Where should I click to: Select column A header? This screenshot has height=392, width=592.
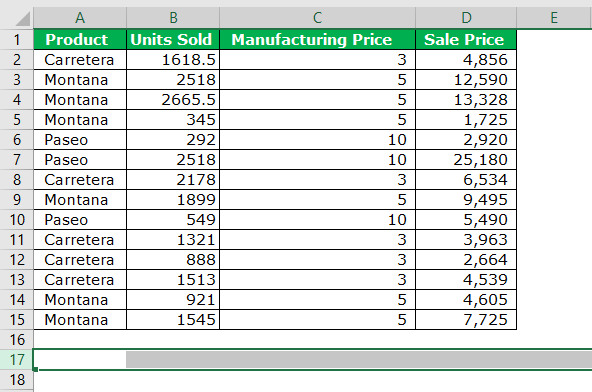80,18
